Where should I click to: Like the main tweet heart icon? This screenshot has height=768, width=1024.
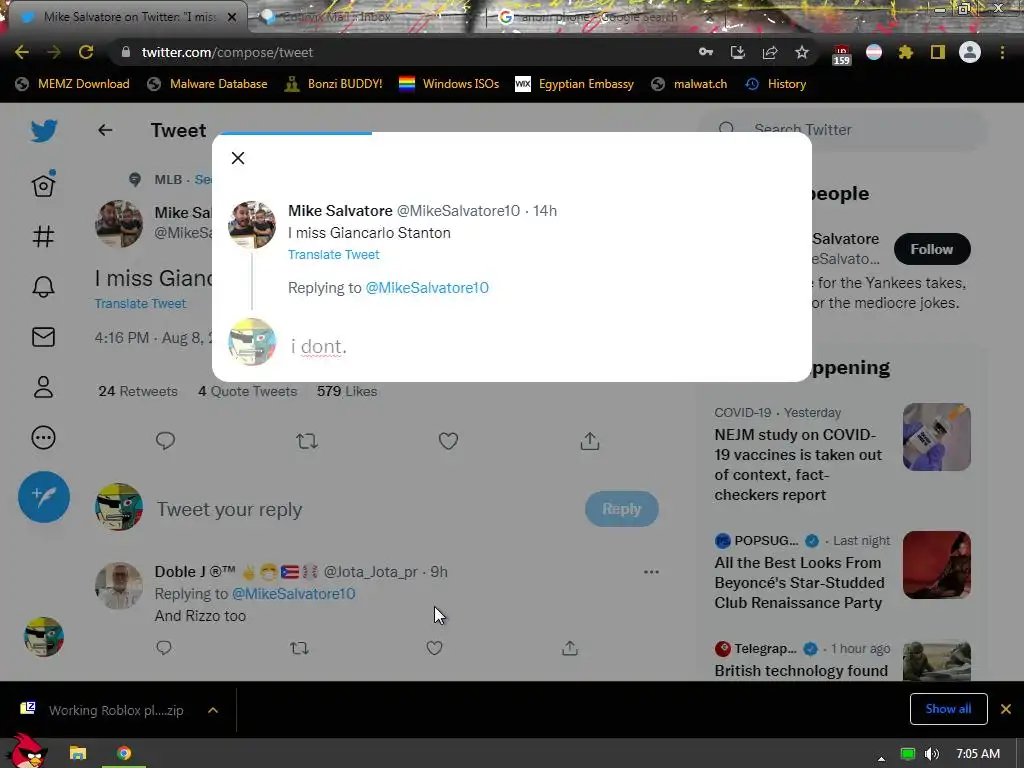click(448, 441)
